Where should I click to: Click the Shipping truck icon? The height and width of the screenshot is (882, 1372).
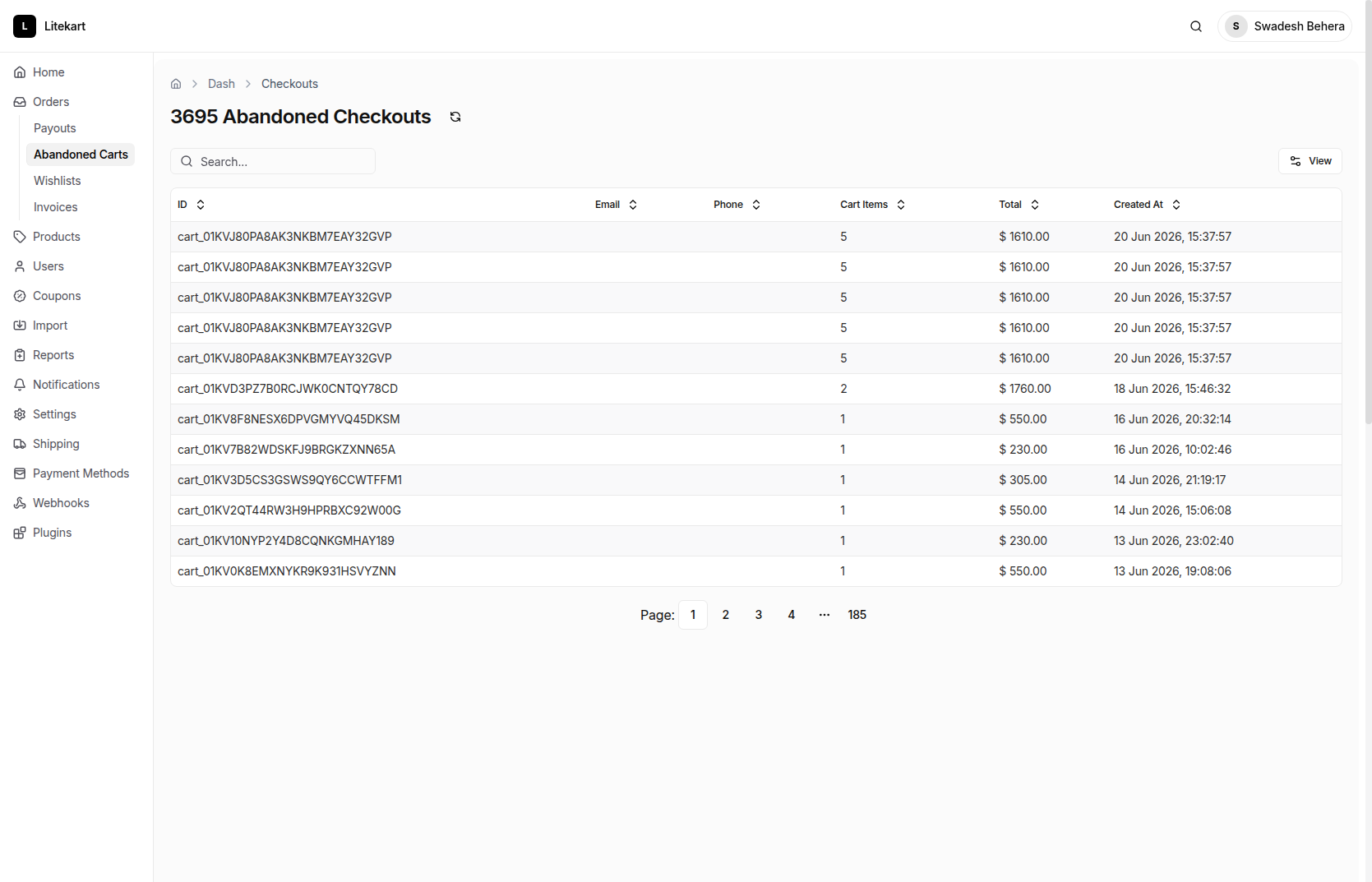20,444
